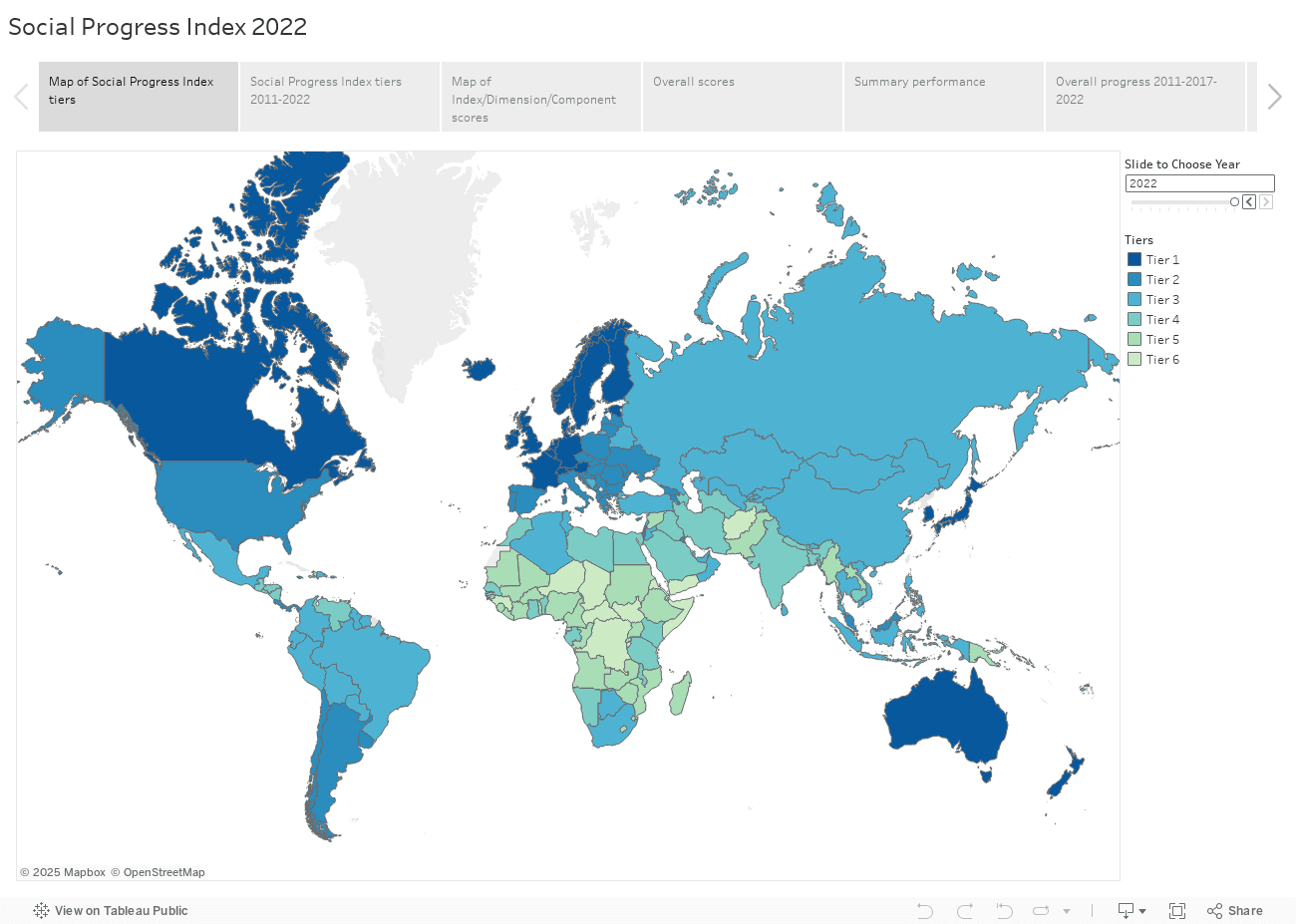
Task: Open the Overall scores story tab
Action: [x=743, y=97]
